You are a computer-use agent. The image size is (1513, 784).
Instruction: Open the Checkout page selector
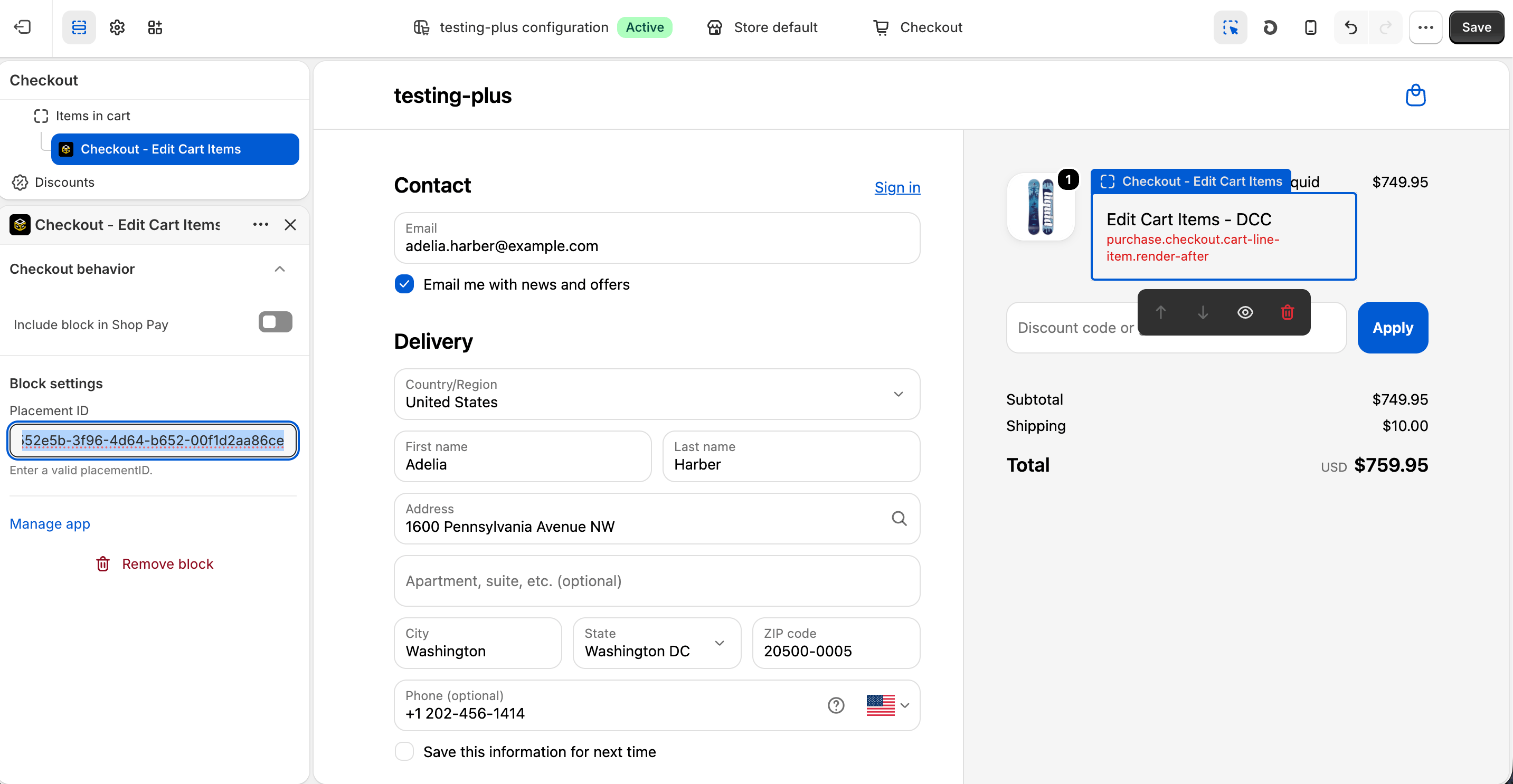click(x=918, y=27)
